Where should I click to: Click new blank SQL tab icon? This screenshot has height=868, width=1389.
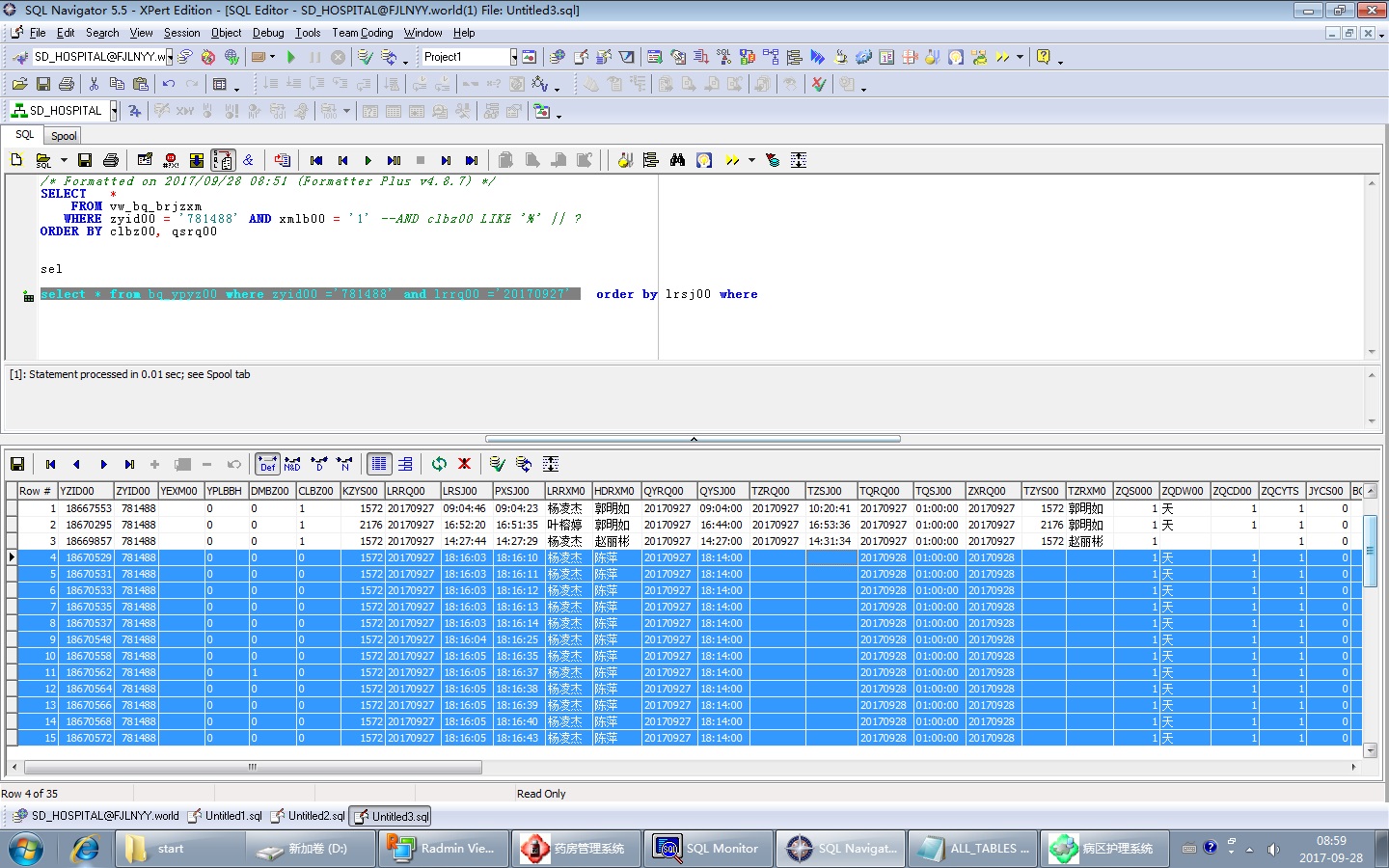(x=16, y=160)
